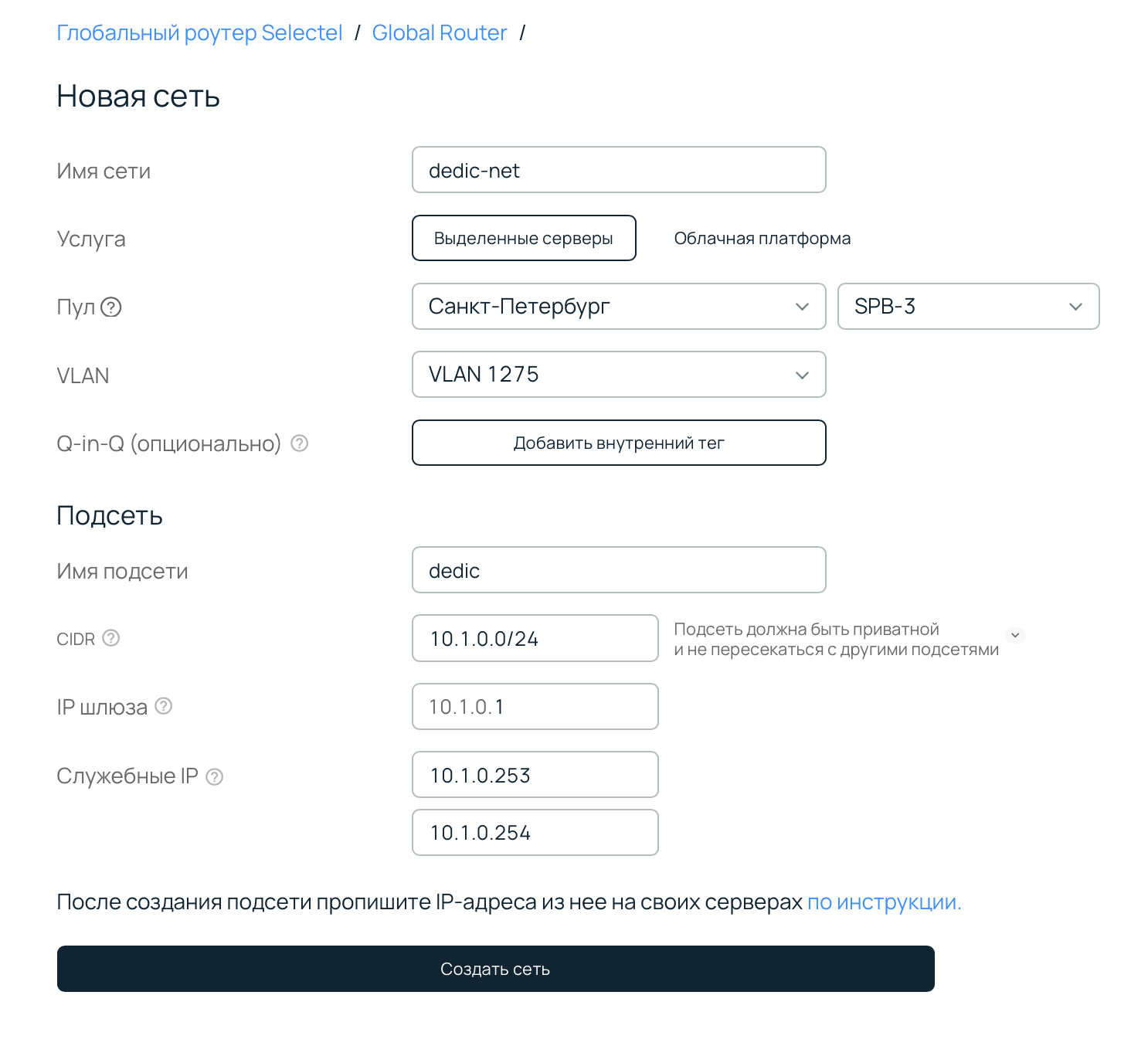Screen dimensions: 1148x1046
Task: Click the CIDR field 10.1.0.0/24
Action: pyautogui.click(x=535, y=638)
